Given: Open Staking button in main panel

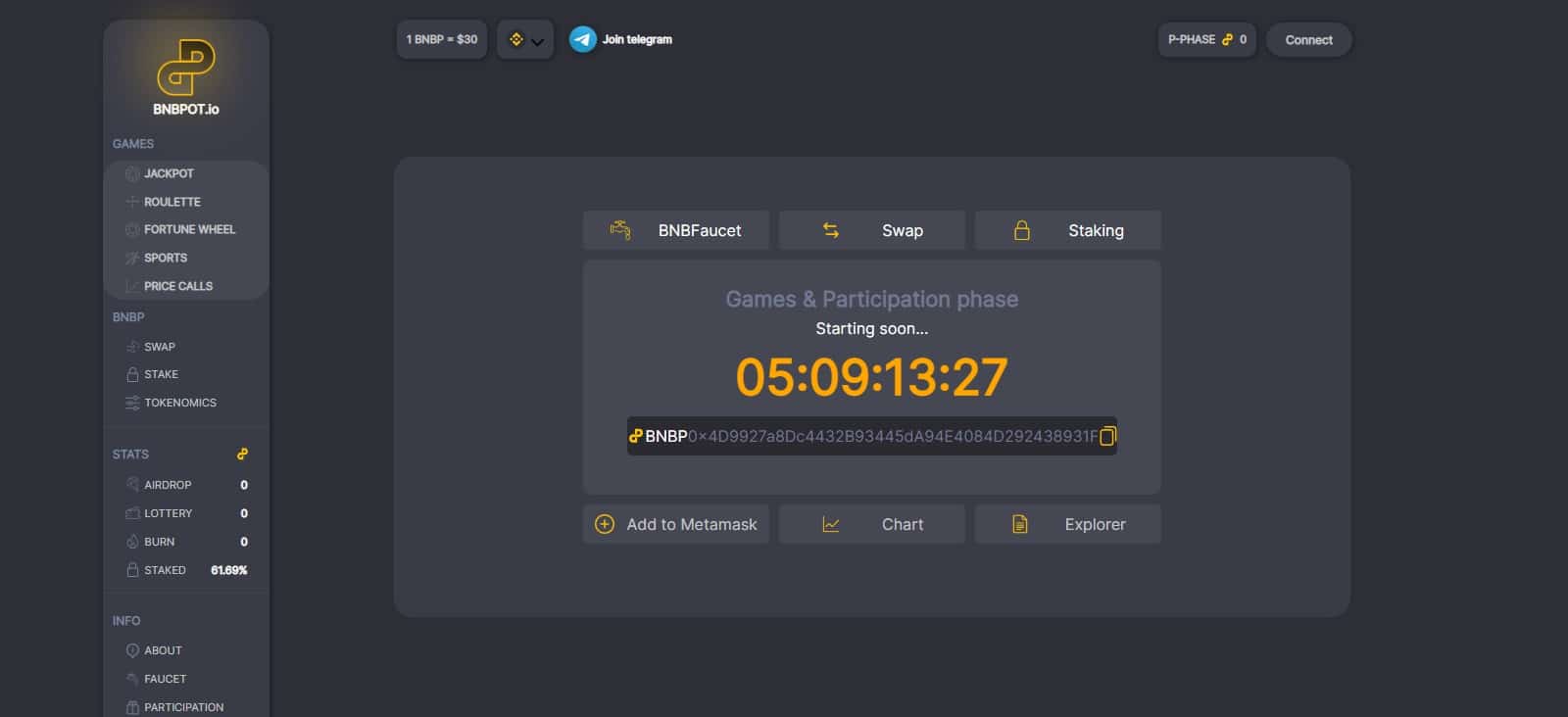Looking at the screenshot, I should tap(1068, 230).
